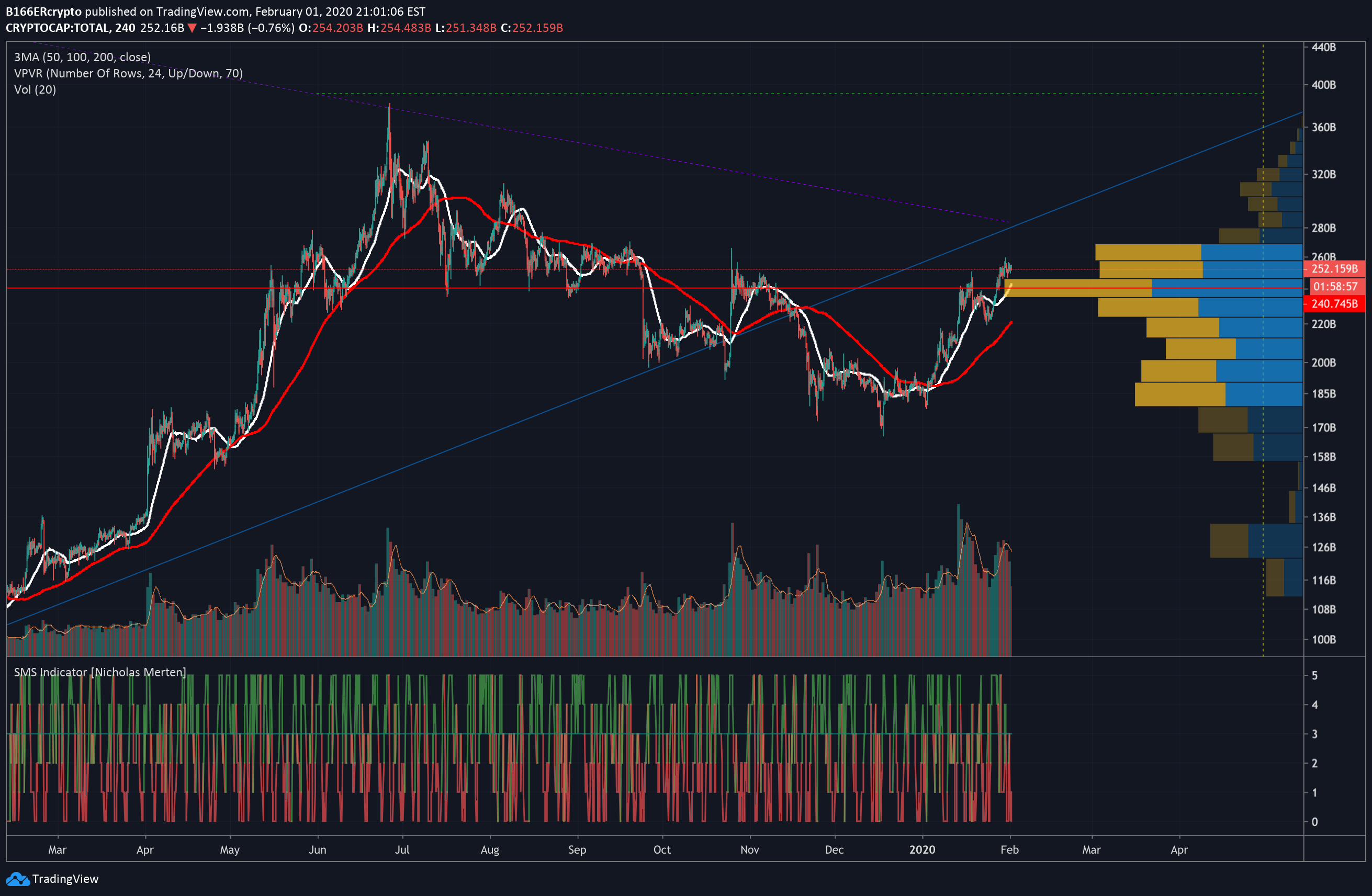
Task: Click the 2020 label on time axis
Action: pyautogui.click(x=922, y=849)
